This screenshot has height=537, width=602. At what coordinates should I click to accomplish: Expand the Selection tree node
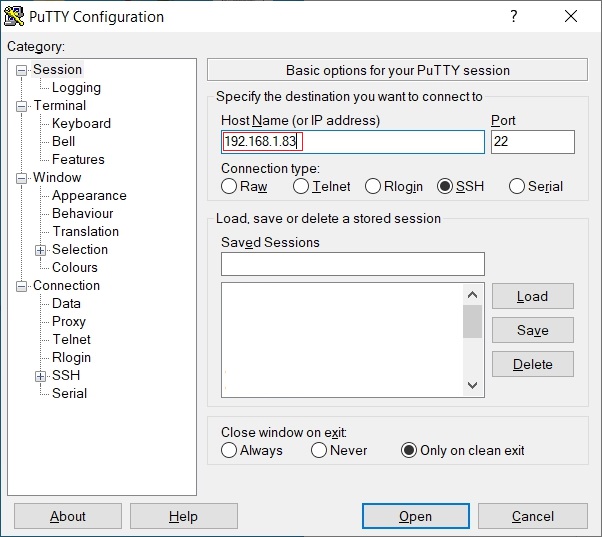41,250
